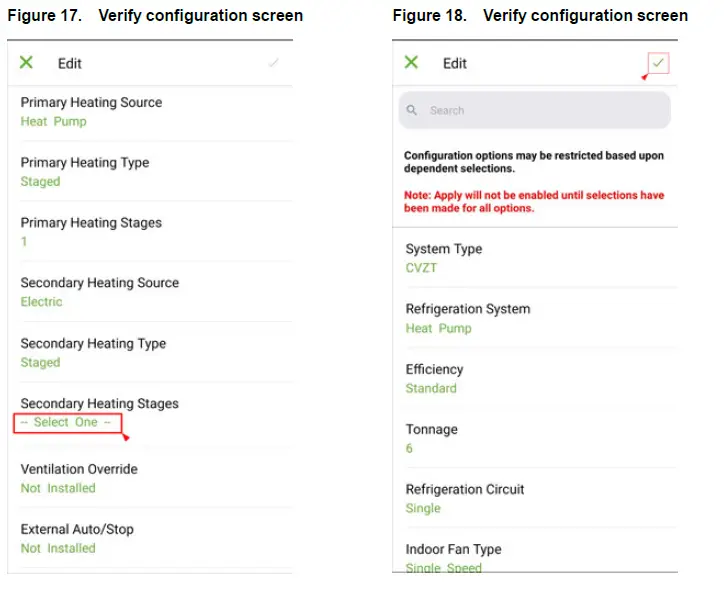
Task: Close the right Edit screen with X
Action: (x=411, y=63)
